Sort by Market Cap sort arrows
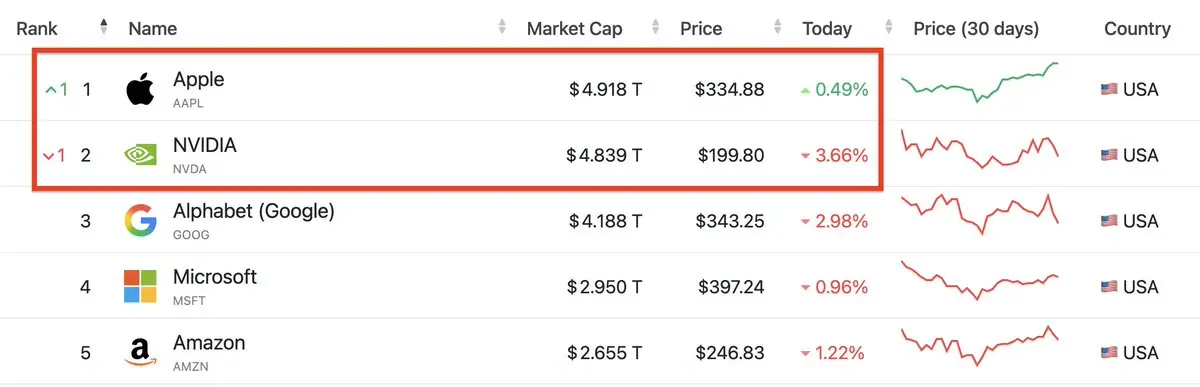Screen dimensions: 1200x387 pyautogui.click(x=656, y=28)
